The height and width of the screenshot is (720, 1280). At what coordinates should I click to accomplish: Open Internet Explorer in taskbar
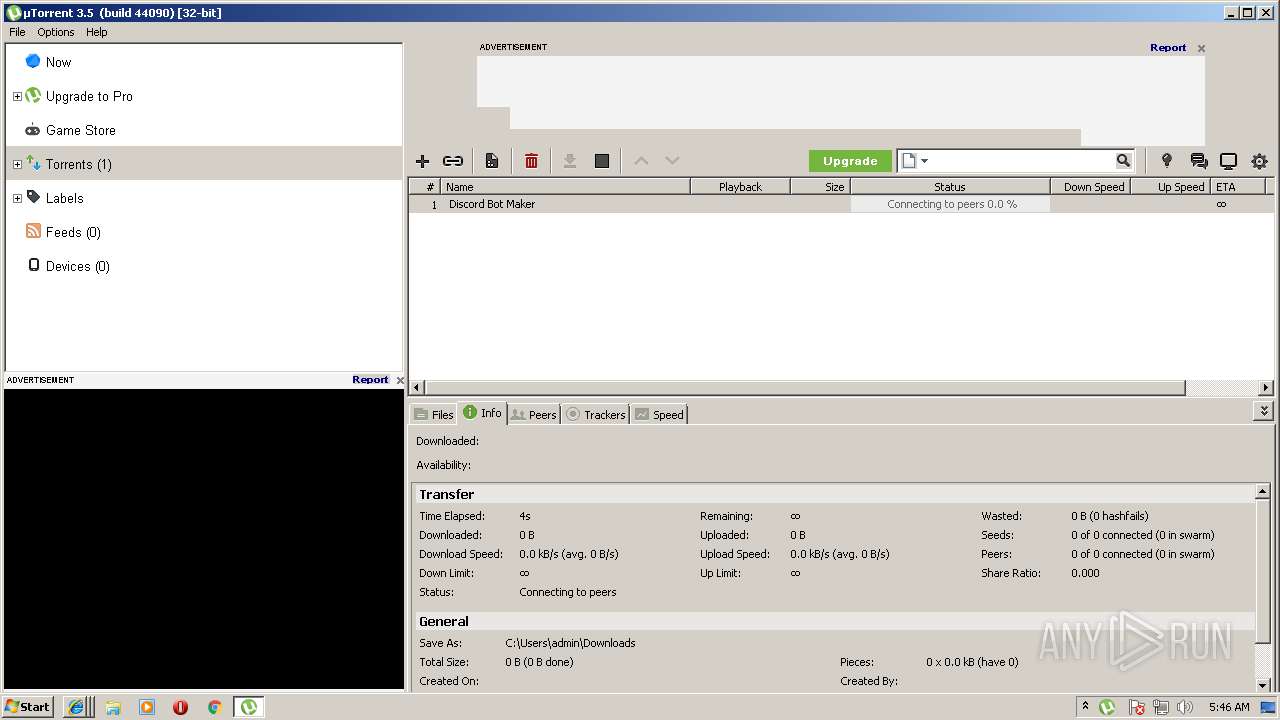point(76,707)
